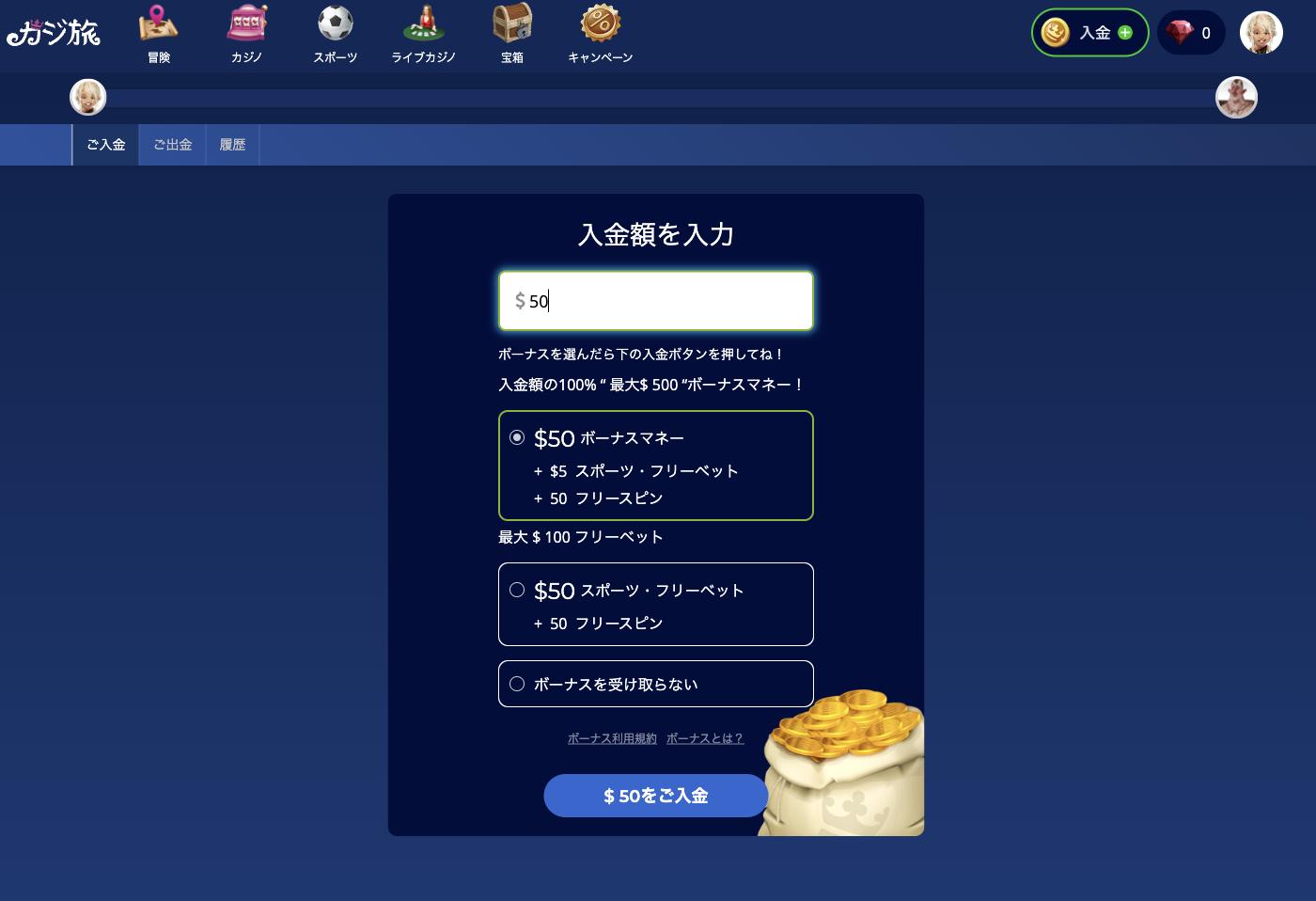Open the ボーナスとは？ link
1316x901 pixels.
[705, 738]
